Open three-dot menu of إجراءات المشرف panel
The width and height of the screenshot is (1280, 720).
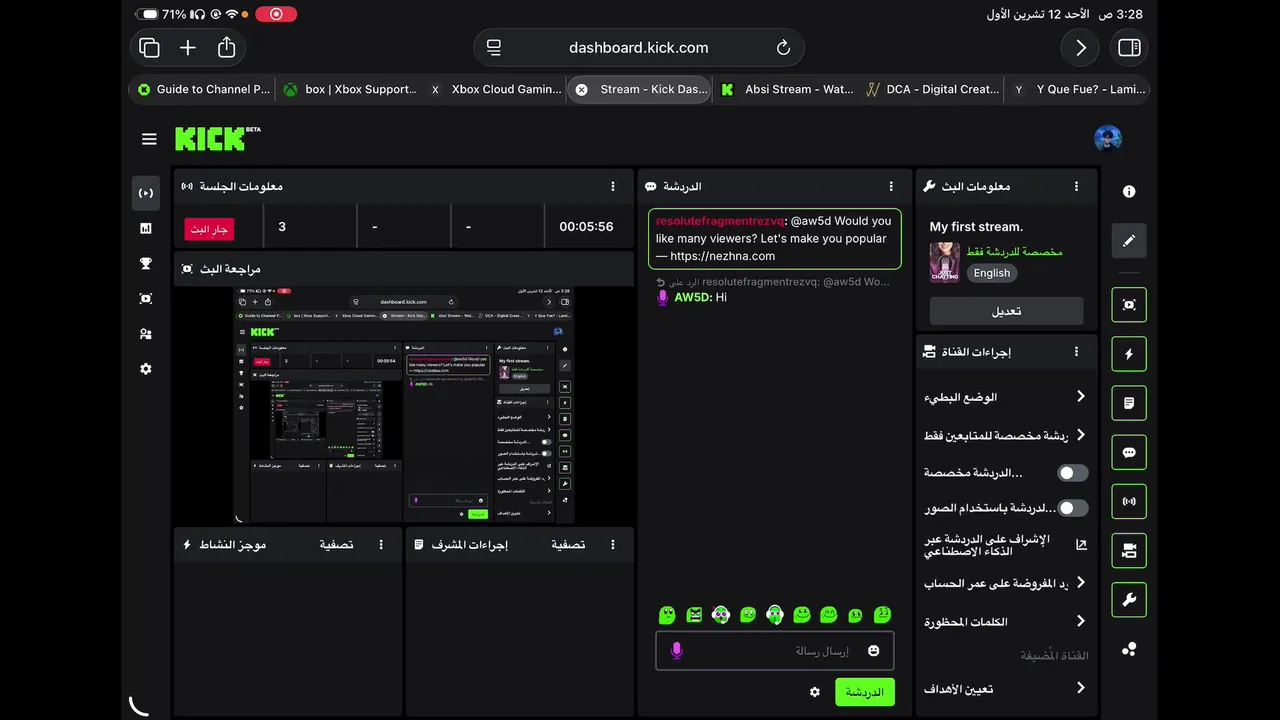[613, 545]
